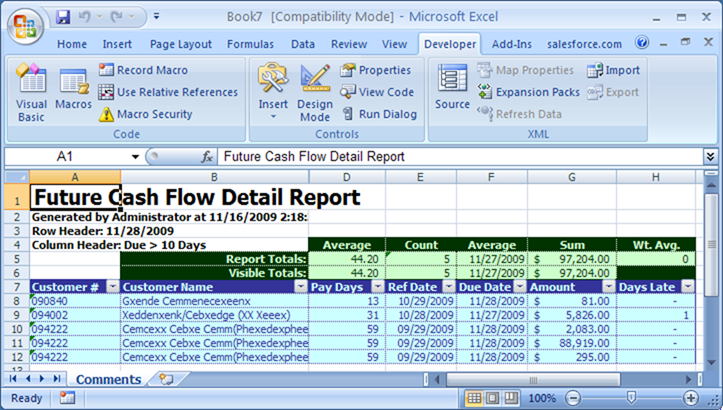Click Run Dialog
The image size is (723, 410).
click(379, 114)
